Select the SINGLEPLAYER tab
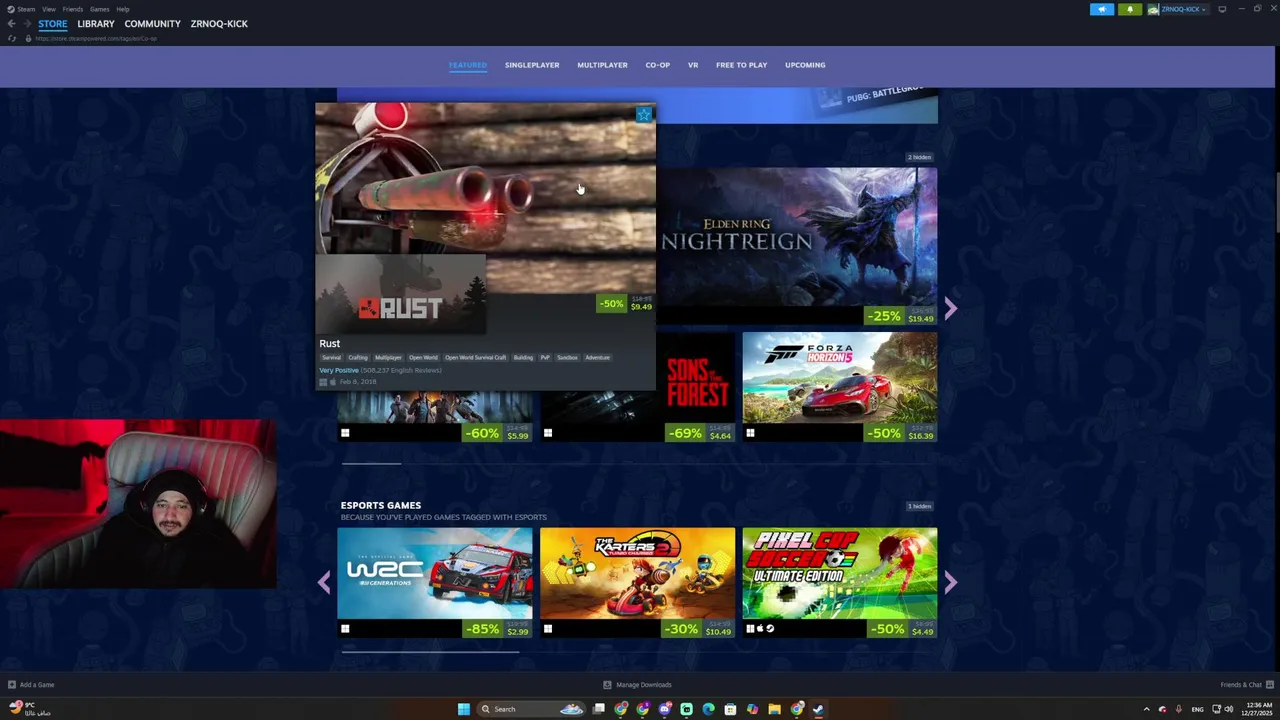The width and height of the screenshot is (1280, 720). [532, 65]
